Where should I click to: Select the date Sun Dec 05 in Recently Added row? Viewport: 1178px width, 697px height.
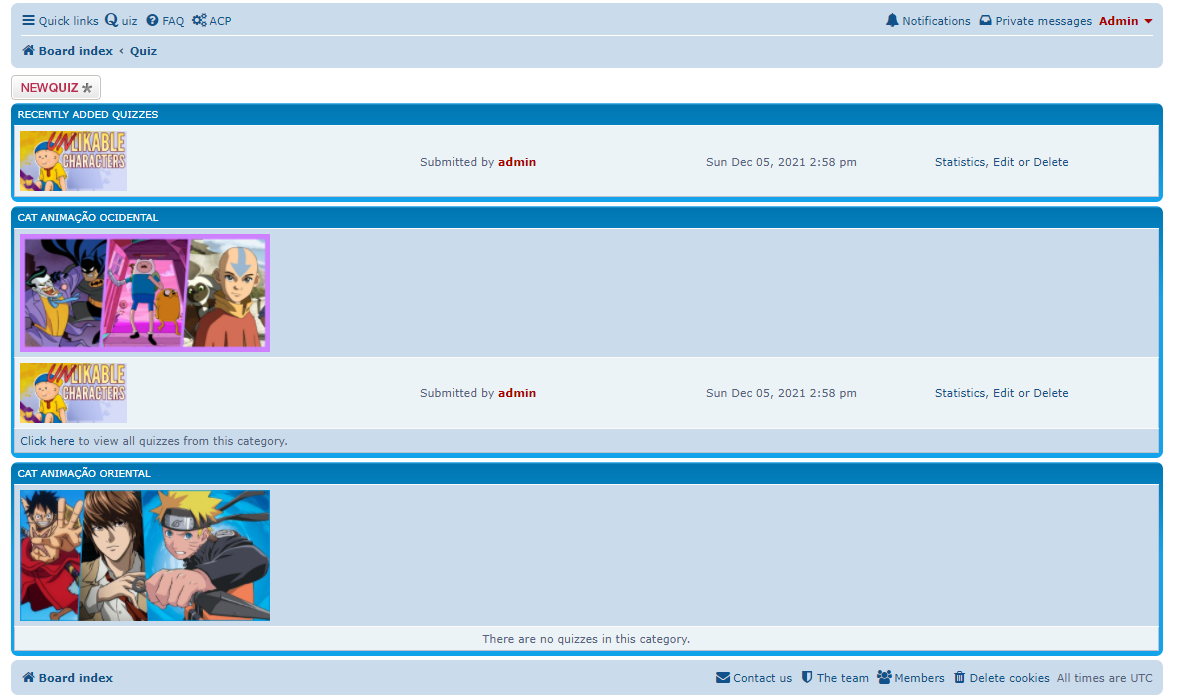(x=781, y=161)
